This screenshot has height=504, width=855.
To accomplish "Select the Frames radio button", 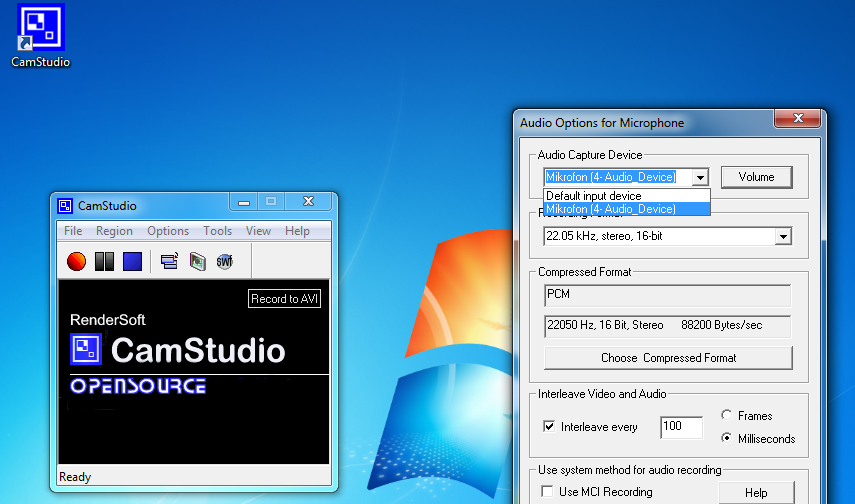I will 726,415.
